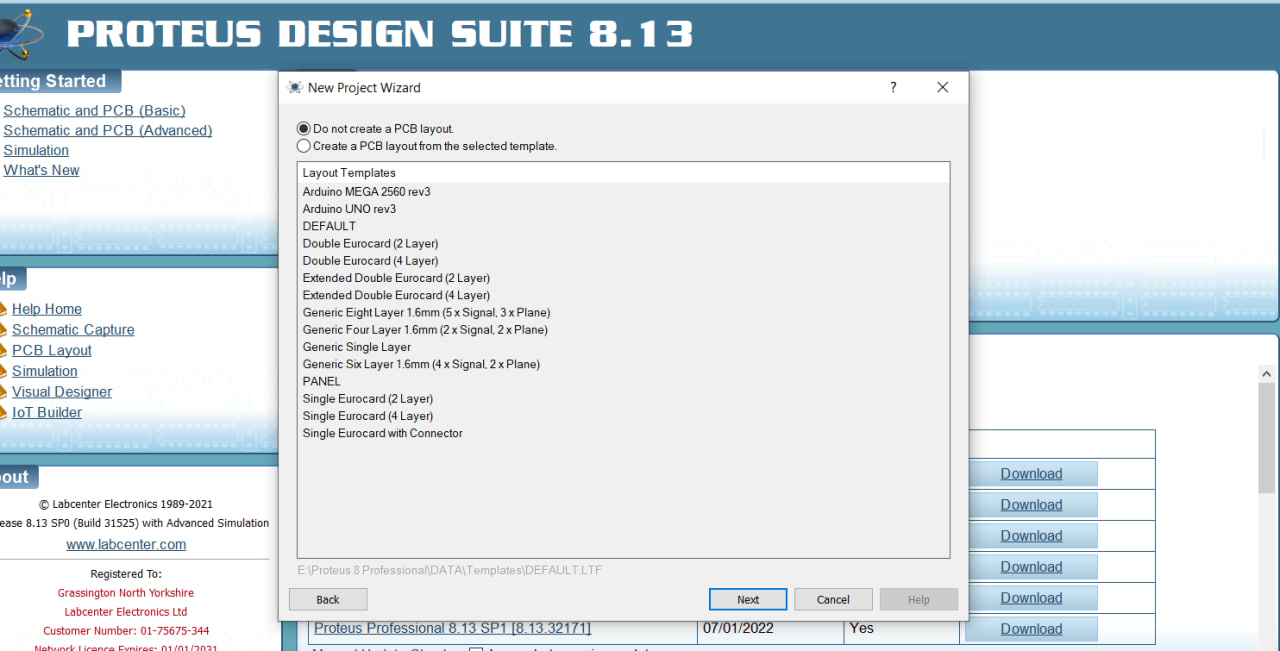Viewport: 1280px width, 651px height.
Task: Click the book icon beside PCB Layout
Action: tap(3, 351)
